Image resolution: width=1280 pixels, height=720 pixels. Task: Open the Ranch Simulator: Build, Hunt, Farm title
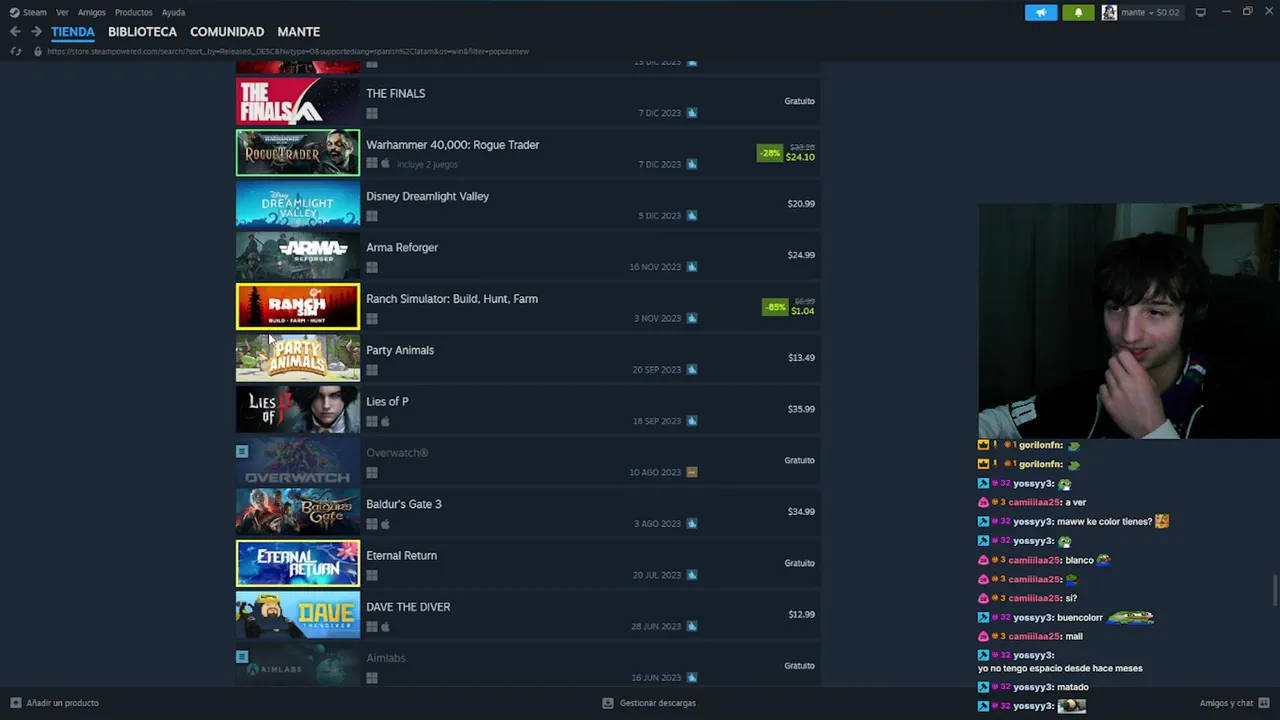coord(452,299)
